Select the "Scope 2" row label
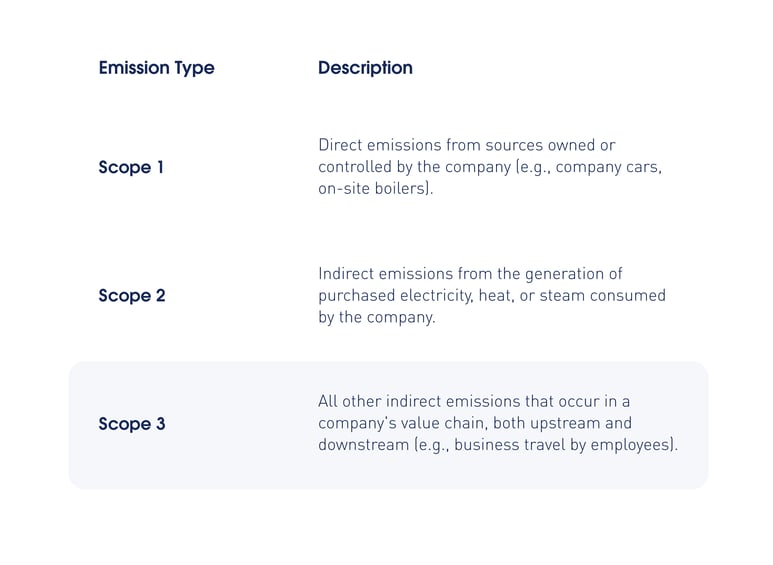 pos(132,295)
